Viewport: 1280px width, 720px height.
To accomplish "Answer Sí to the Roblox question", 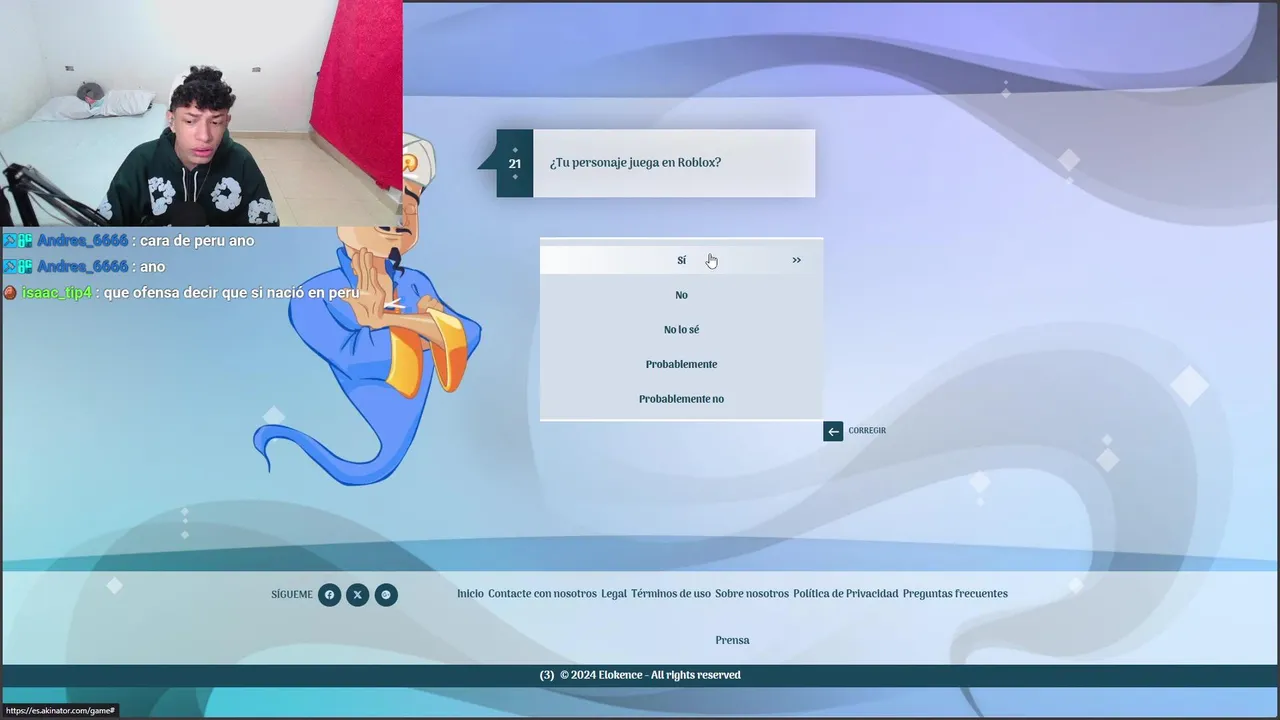I will click(x=681, y=260).
